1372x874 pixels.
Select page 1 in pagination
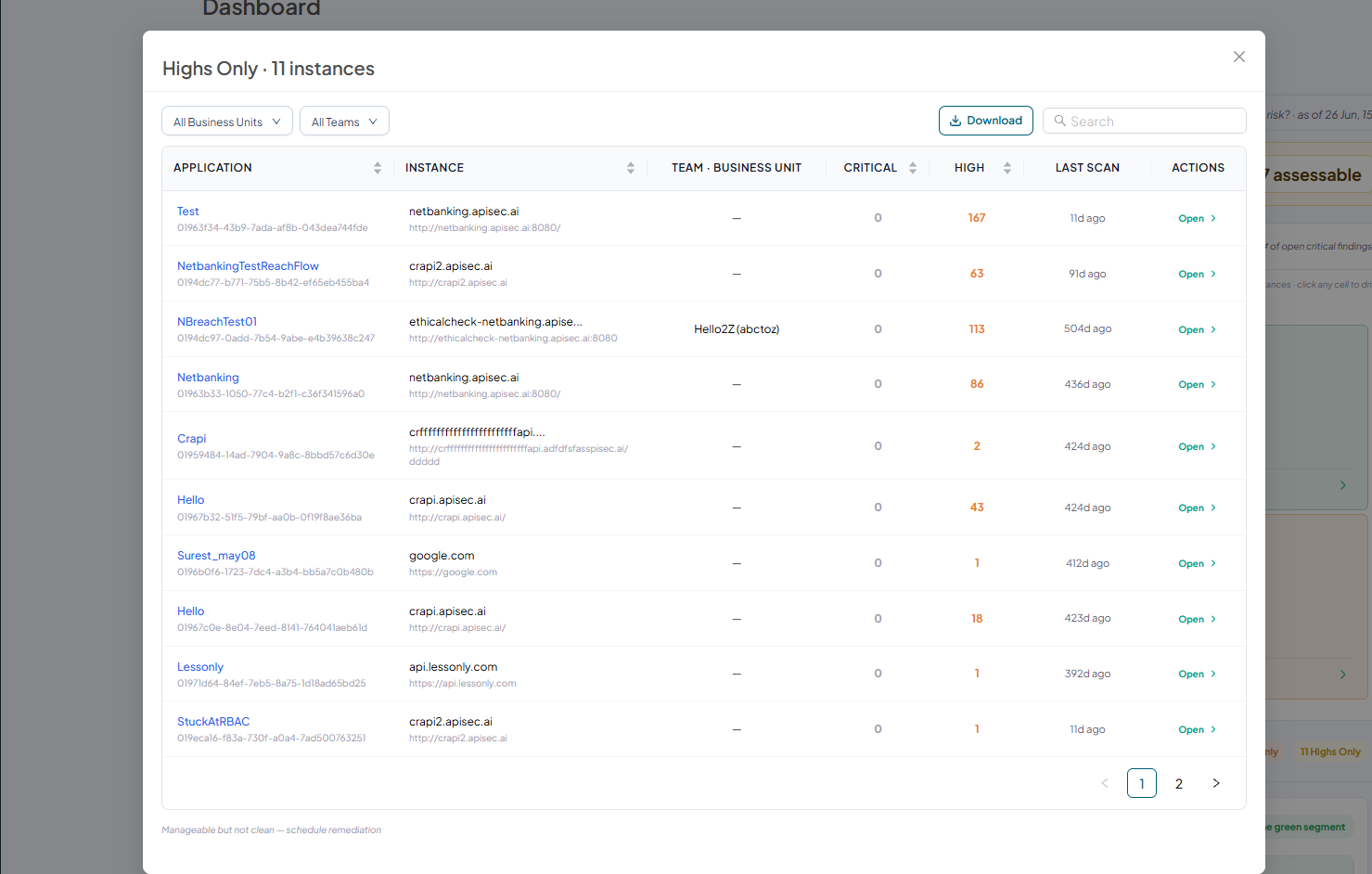(1142, 783)
